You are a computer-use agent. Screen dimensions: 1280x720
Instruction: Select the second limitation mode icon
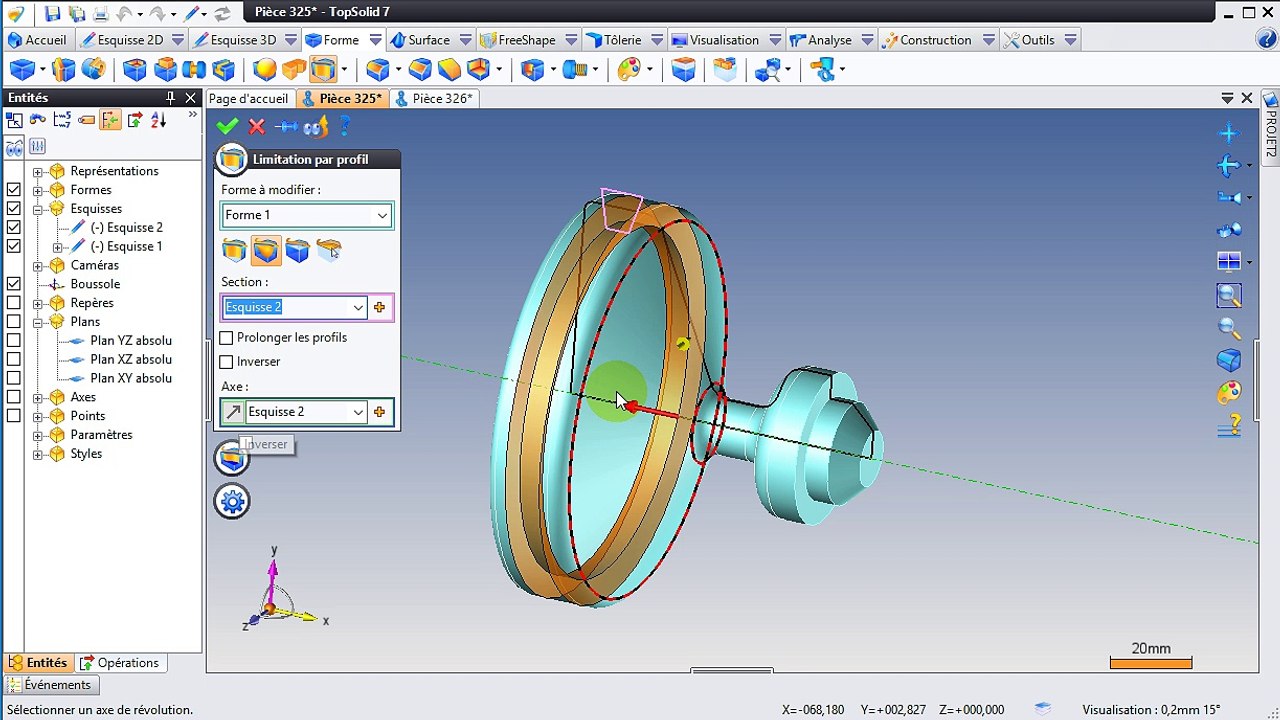(266, 250)
